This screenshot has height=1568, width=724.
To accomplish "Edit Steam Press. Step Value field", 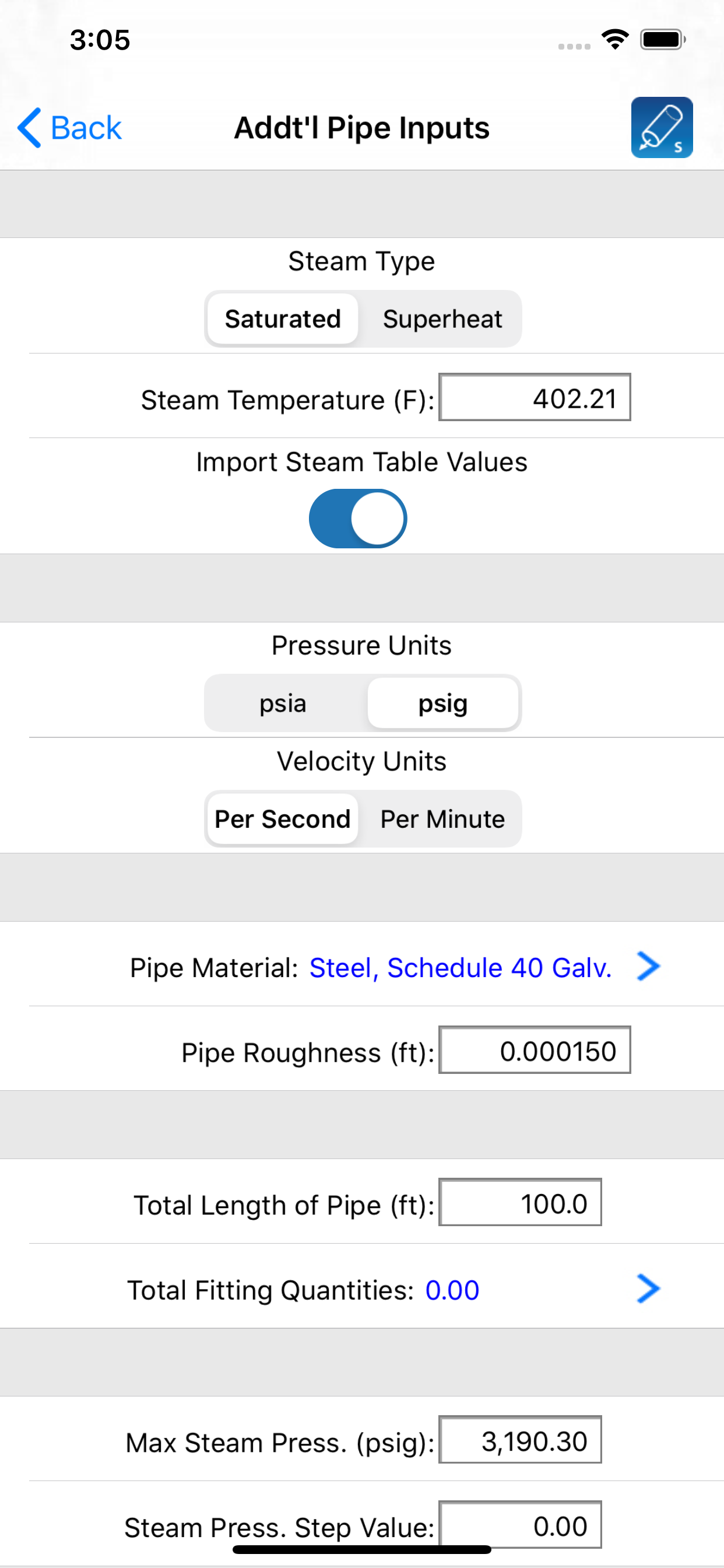I will click(x=519, y=1524).
